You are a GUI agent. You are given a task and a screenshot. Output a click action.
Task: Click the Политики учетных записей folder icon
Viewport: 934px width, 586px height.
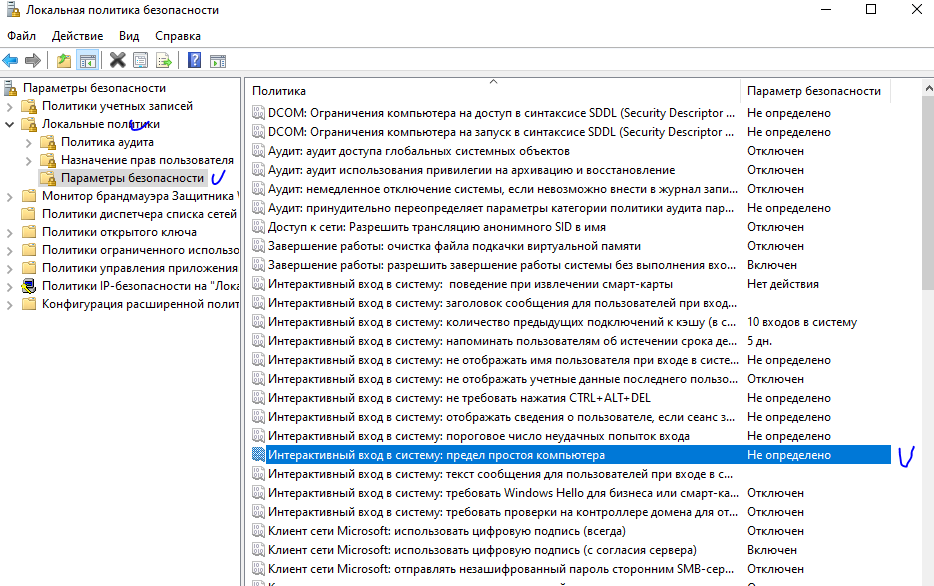click(x=28, y=106)
